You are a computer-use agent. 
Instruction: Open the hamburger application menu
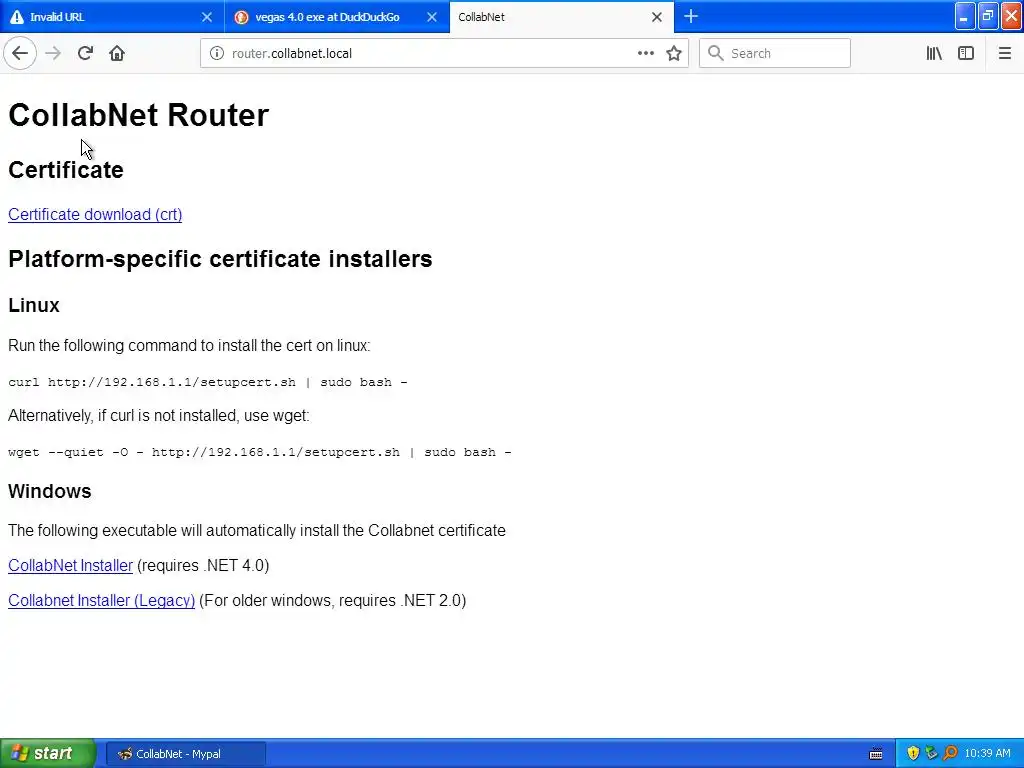1004,54
